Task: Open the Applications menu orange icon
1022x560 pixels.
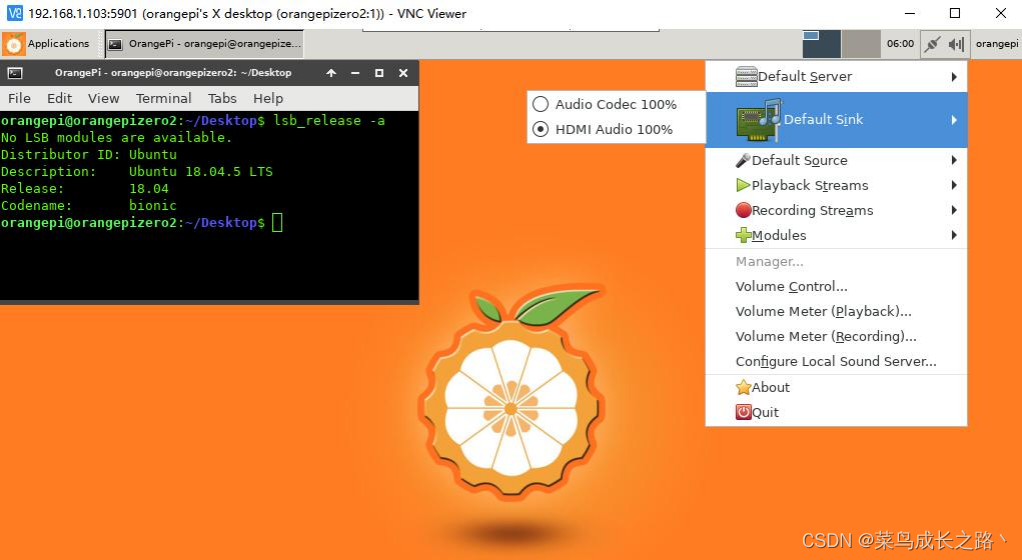Action: 14,44
